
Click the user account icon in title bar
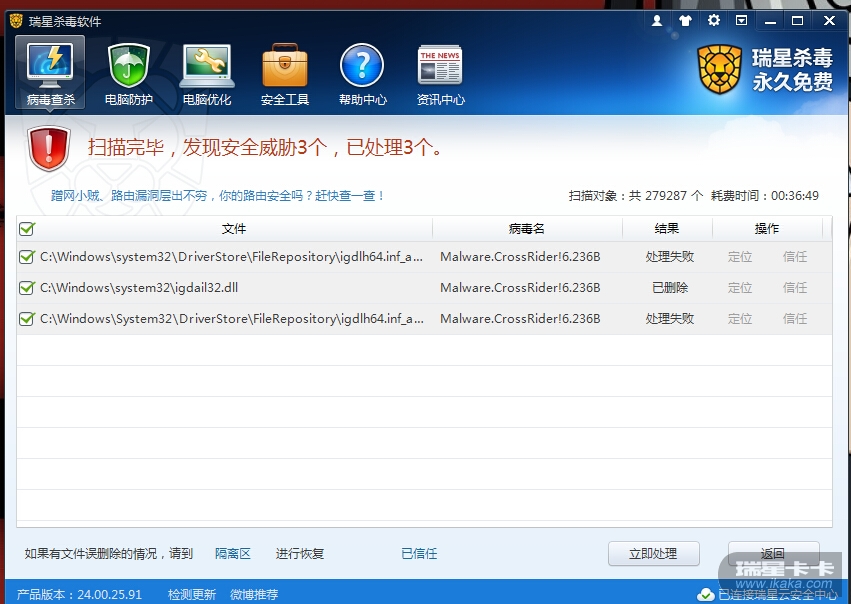pos(657,21)
